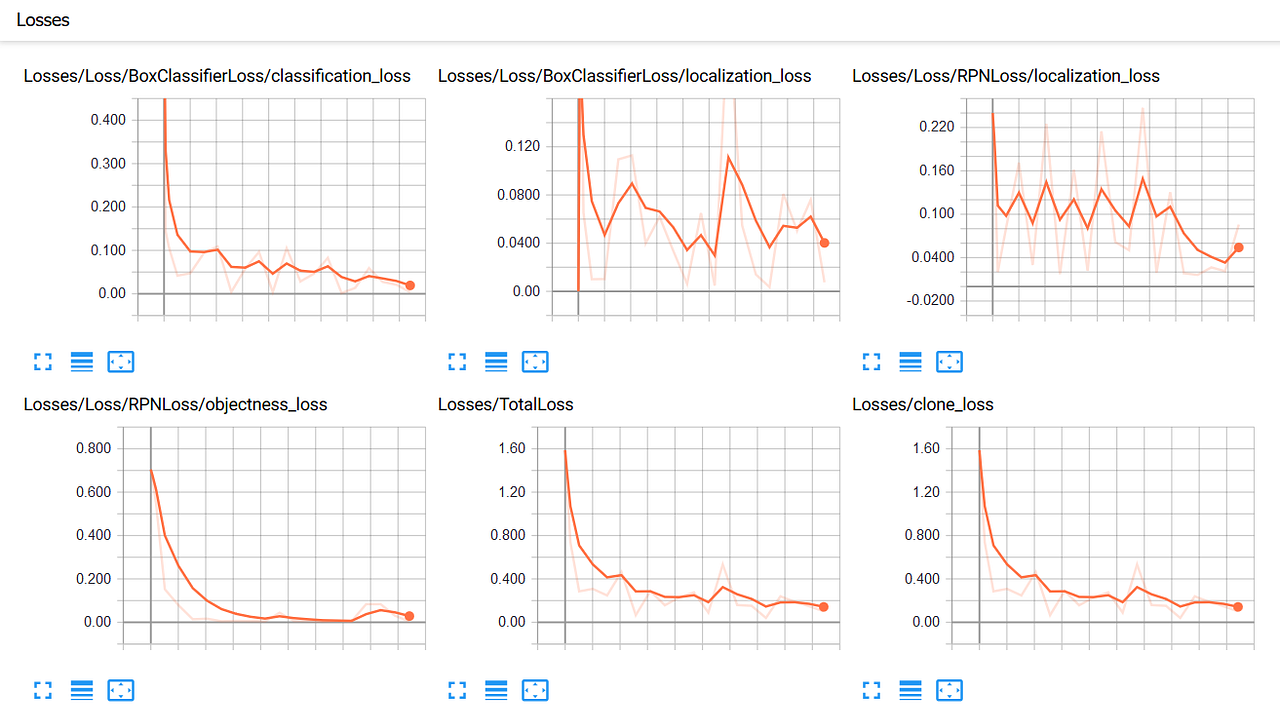The image size is (1280, 725).
Task: Fit clone_loss chart domain to data
Action: (x=949, y=690)
